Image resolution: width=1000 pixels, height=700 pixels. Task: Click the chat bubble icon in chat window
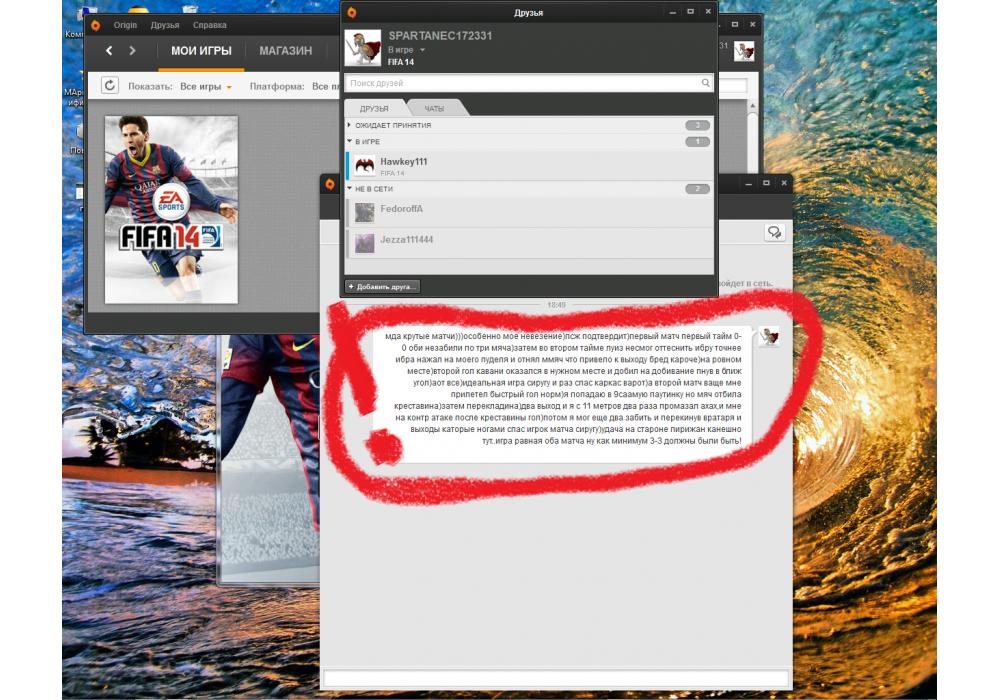pyautogui.click(x=774, y=232)
